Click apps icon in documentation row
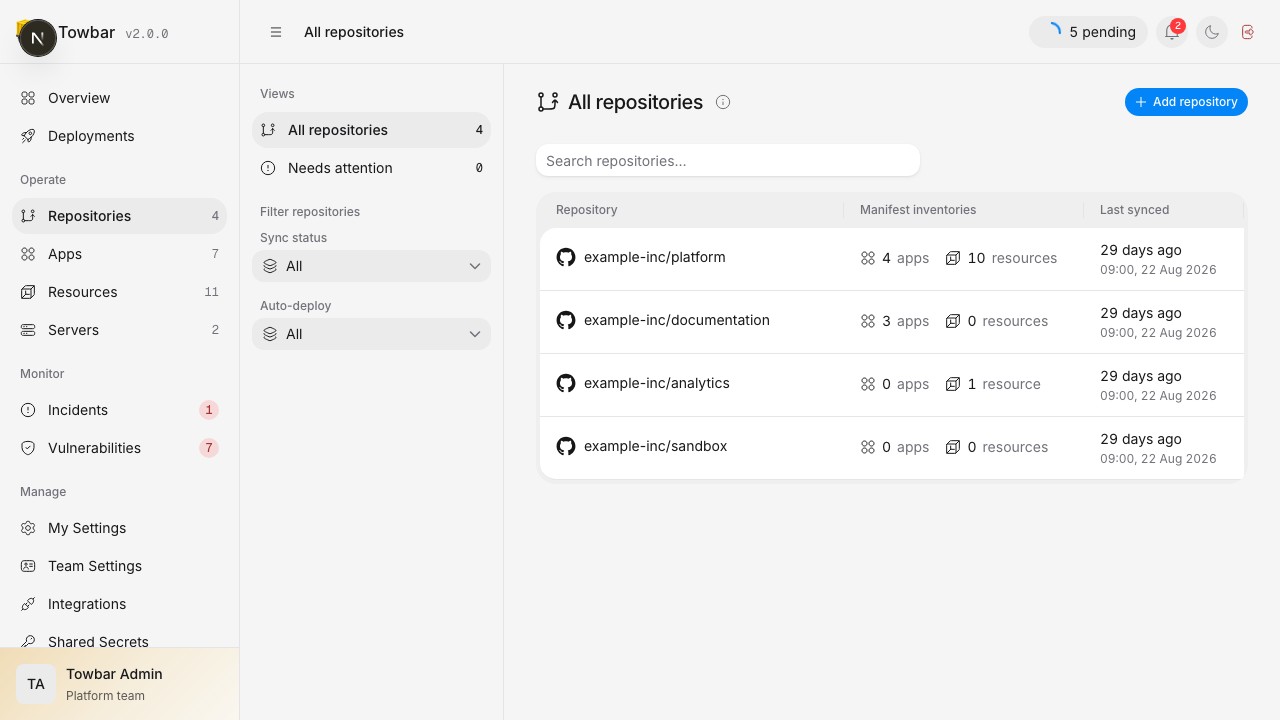The image size is (1280, 720). click(868, 321)
